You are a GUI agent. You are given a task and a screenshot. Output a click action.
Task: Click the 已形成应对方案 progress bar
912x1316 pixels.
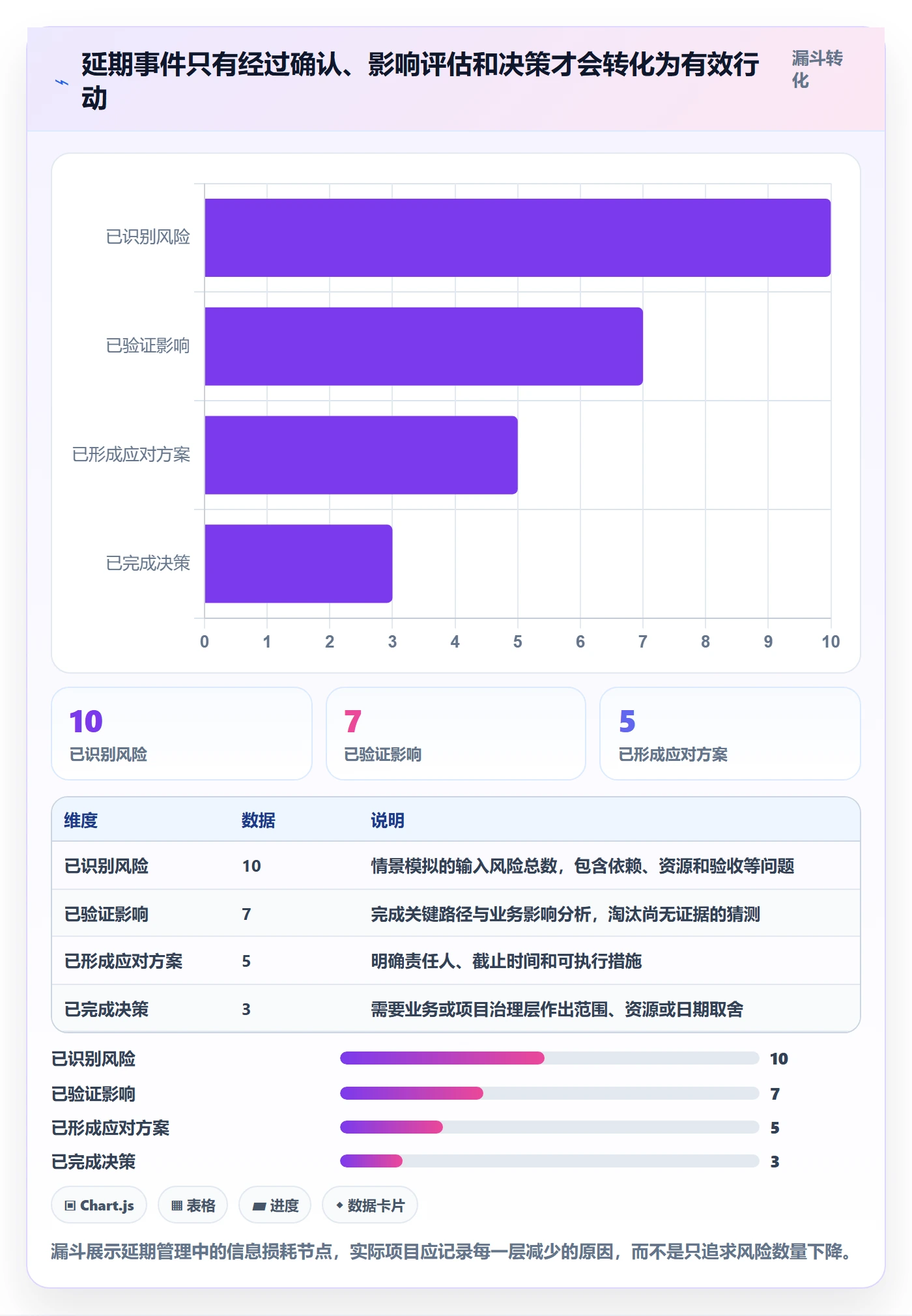549,1127
